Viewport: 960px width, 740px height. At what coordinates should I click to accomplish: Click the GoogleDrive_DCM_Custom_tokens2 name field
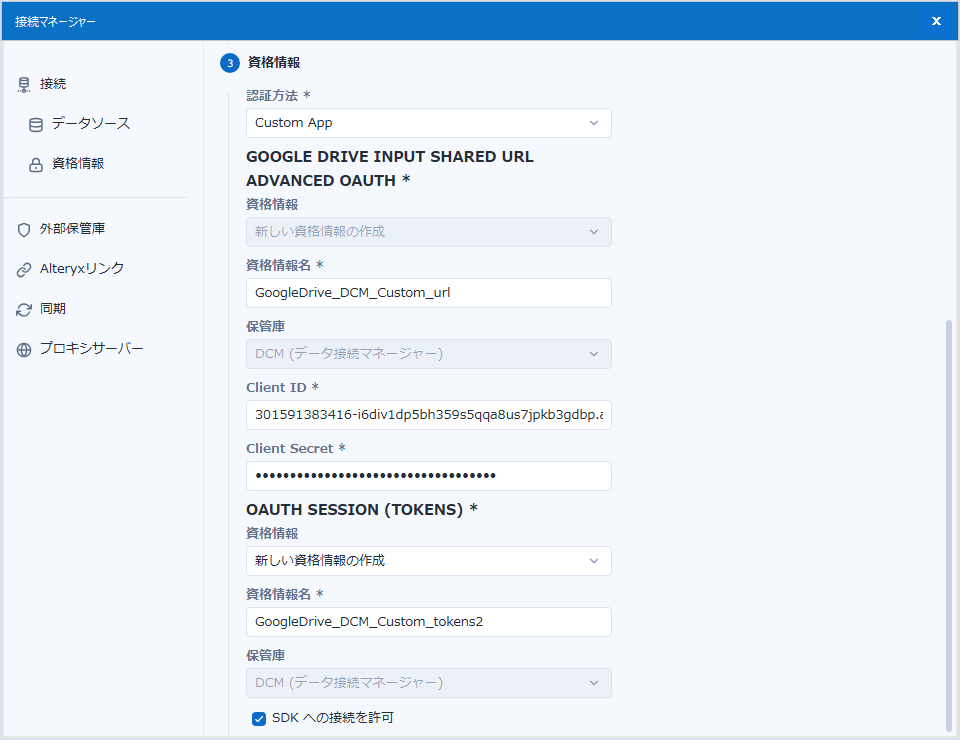(x=428, y=622)
